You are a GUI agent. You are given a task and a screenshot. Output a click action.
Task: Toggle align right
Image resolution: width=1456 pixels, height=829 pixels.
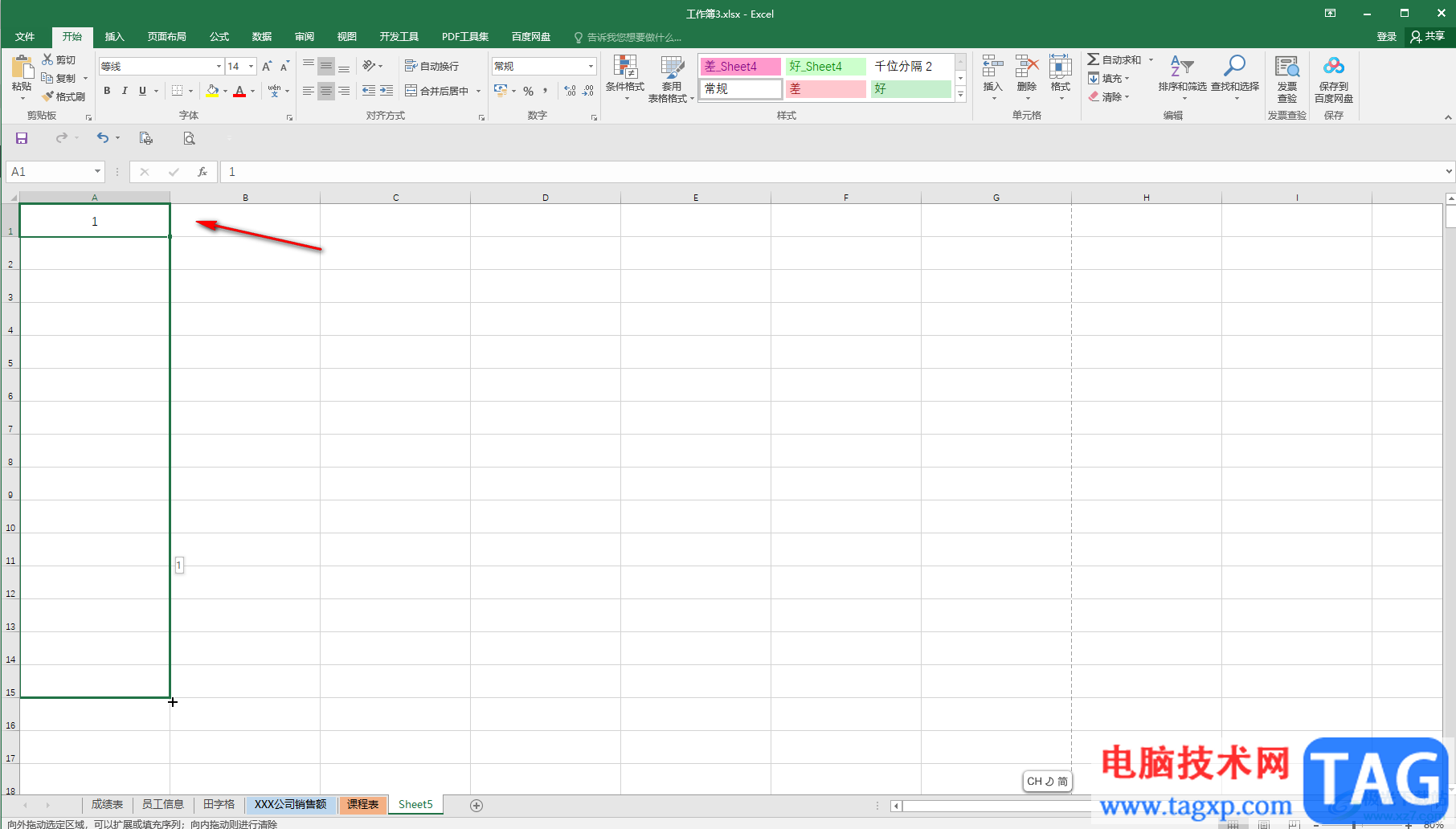click(x=344, y=91)
